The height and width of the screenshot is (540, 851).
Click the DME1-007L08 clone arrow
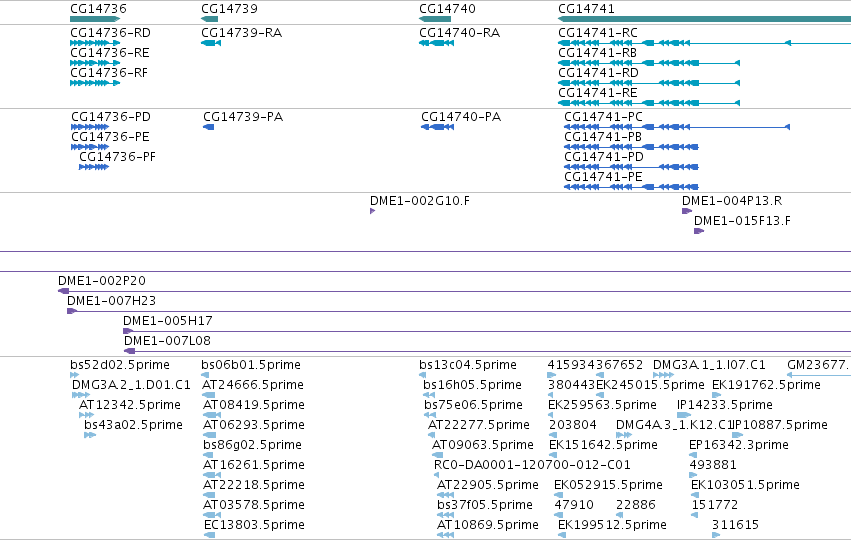click(x=130, y=351)
